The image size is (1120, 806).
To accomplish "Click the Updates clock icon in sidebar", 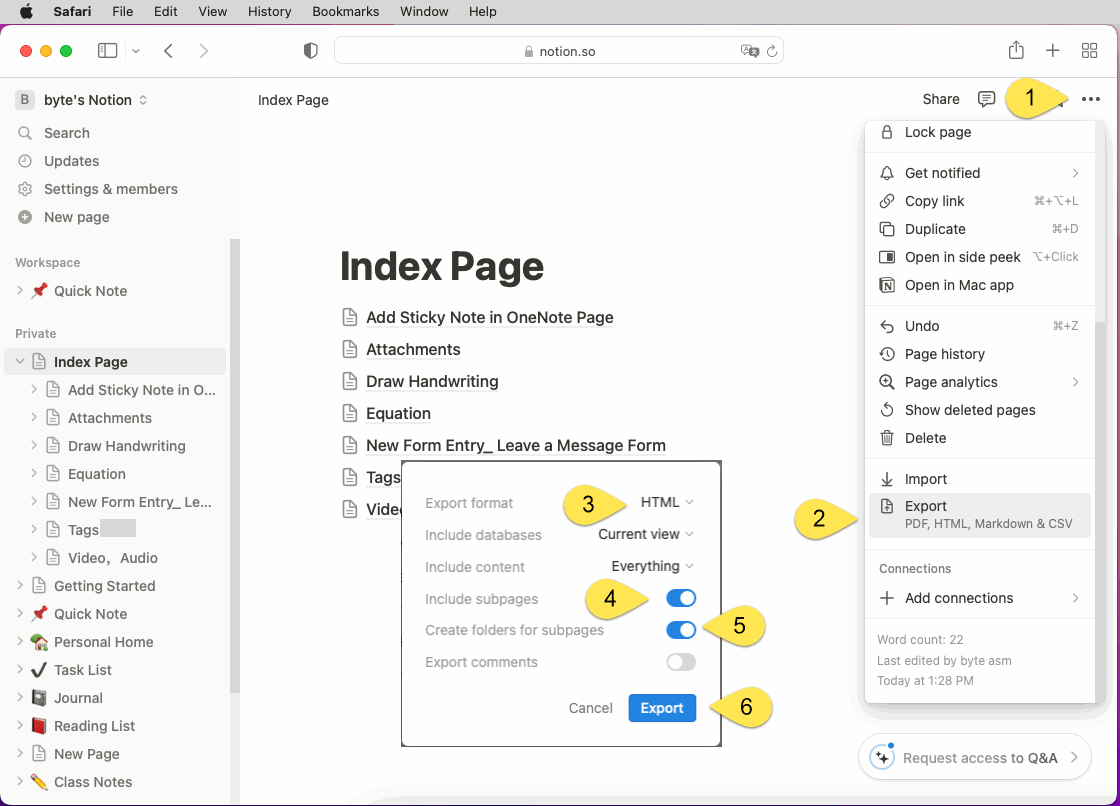I will tap(25, 161).
